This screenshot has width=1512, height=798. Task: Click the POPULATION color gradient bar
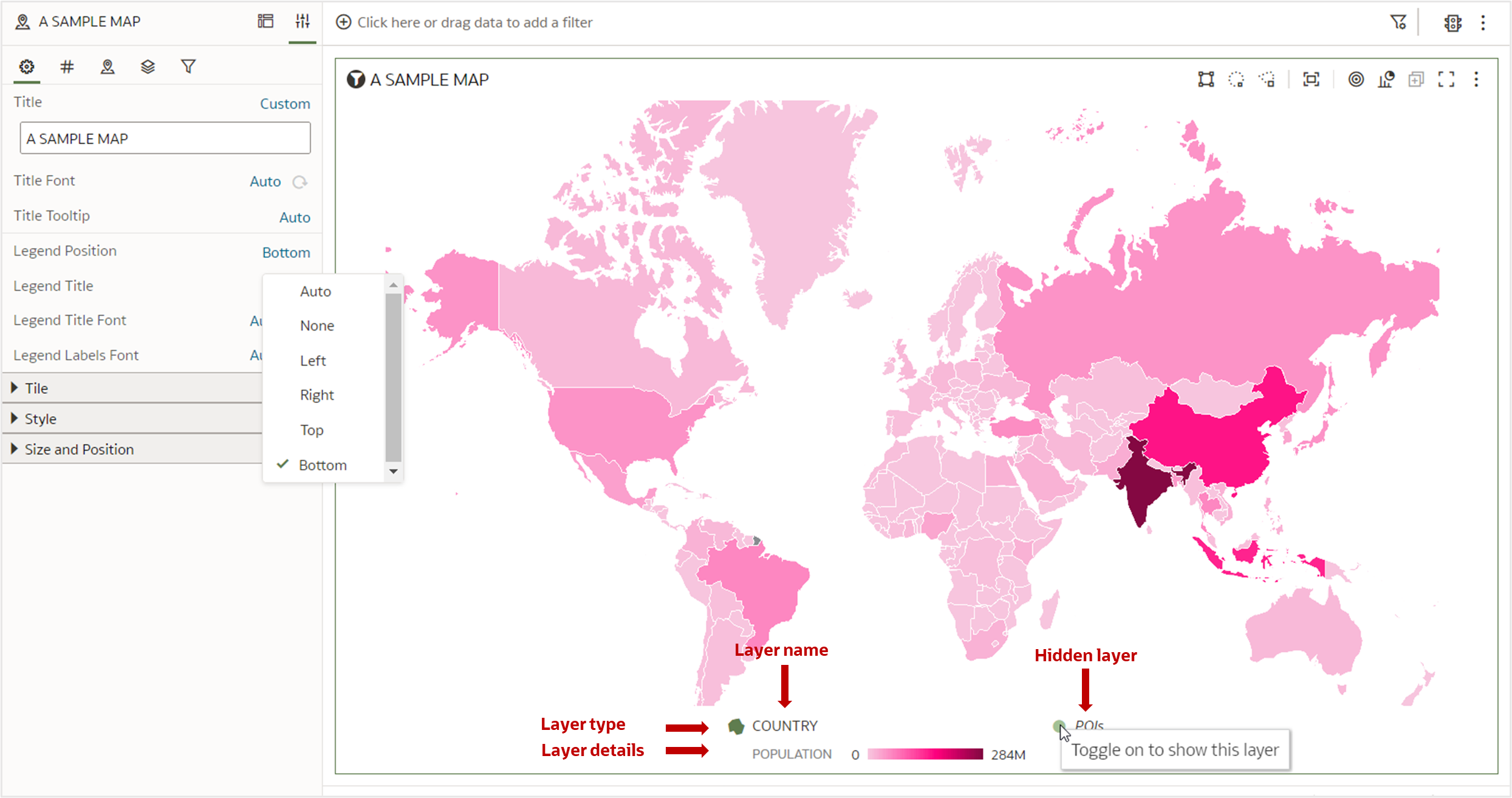click(925, 754)
